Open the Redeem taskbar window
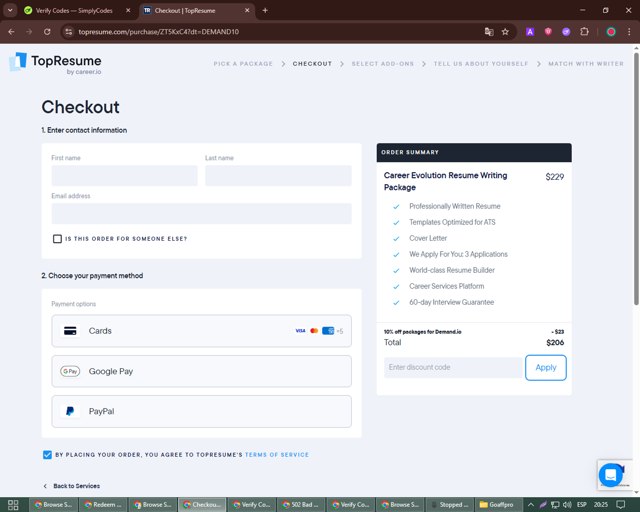Viewport: 640px width, 512px height. 103,505
